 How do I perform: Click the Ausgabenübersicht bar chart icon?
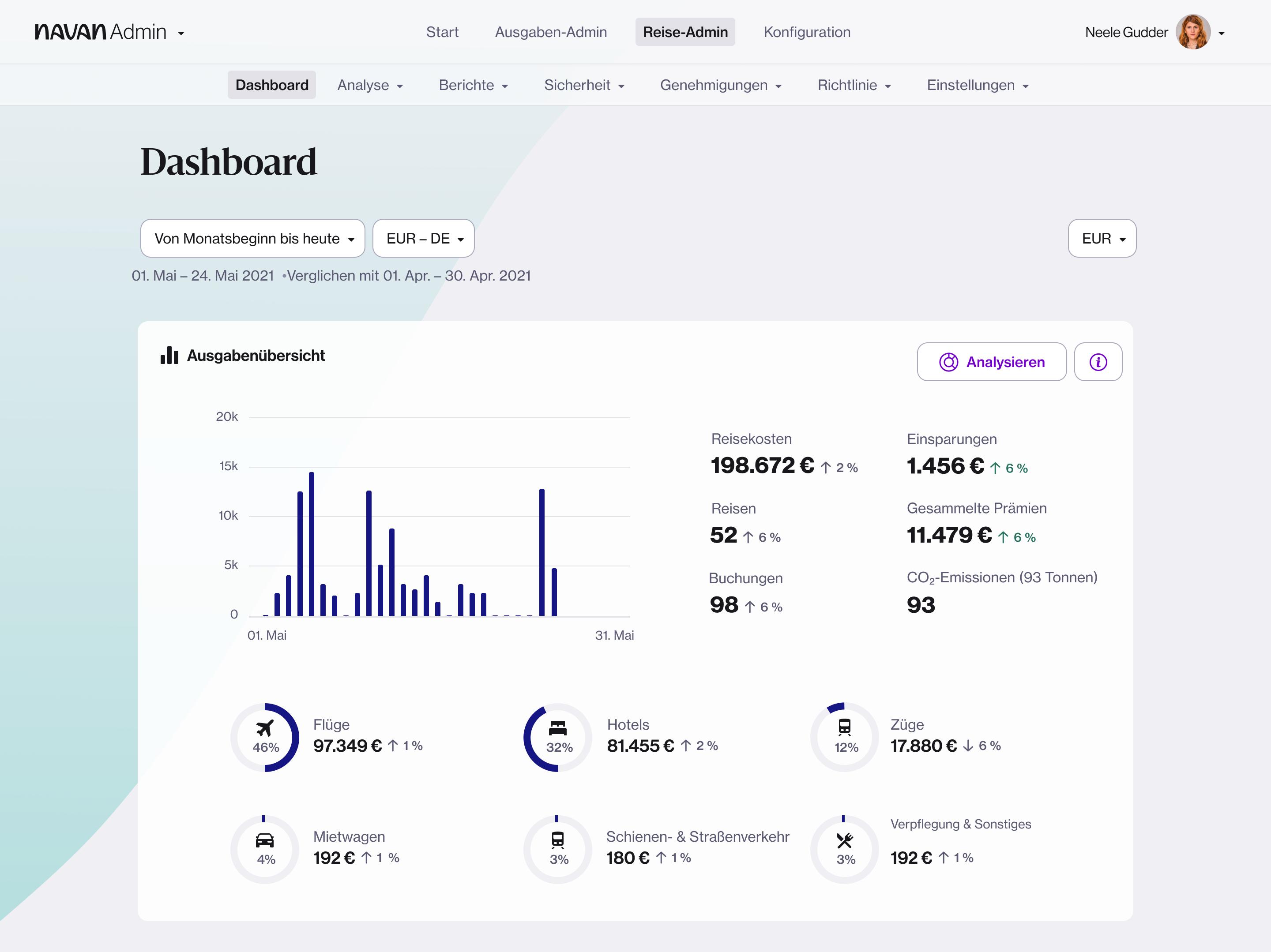(x=169, y=356)
